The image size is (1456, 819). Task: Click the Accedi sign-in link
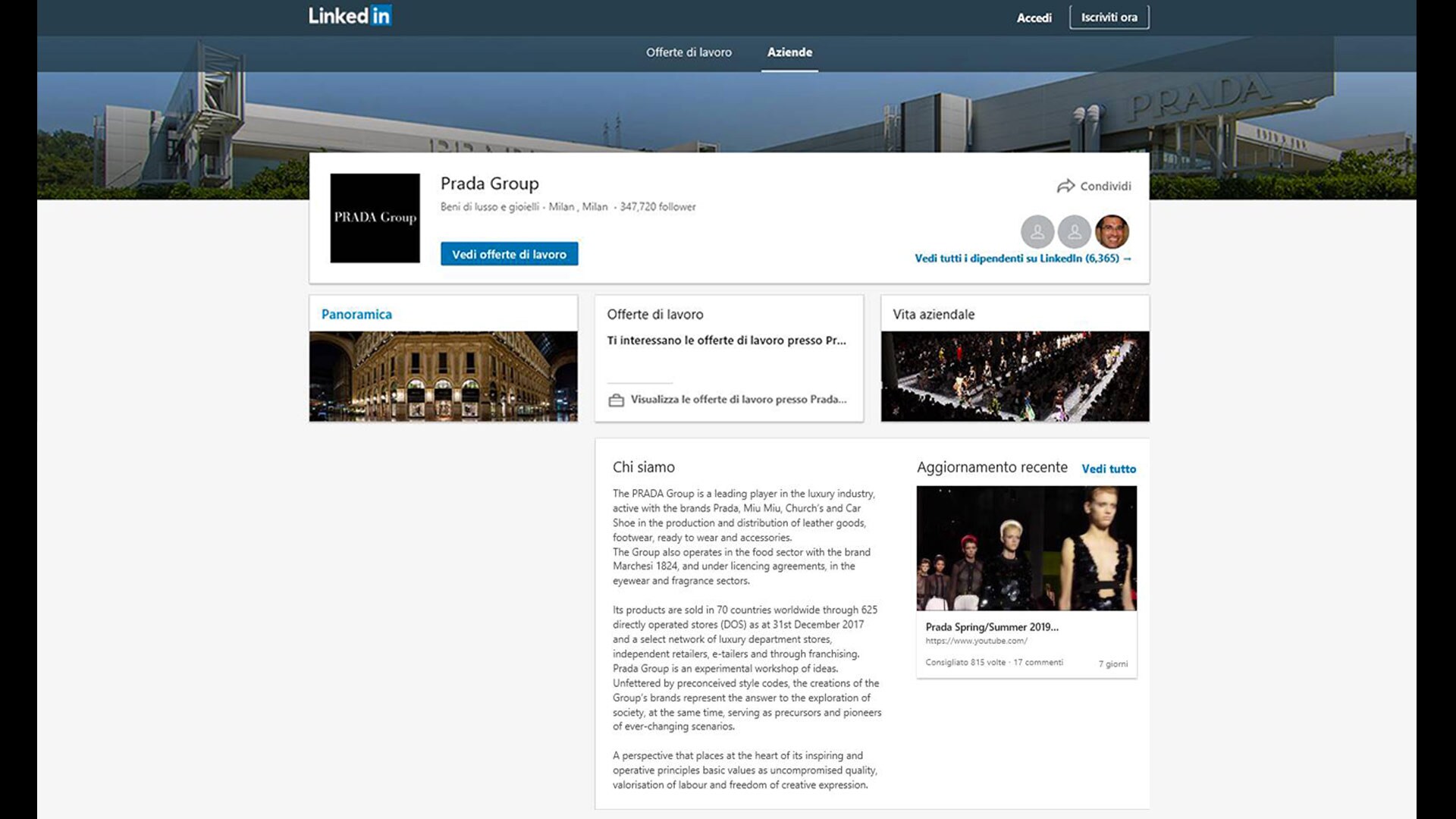(x=1034, y=17)
